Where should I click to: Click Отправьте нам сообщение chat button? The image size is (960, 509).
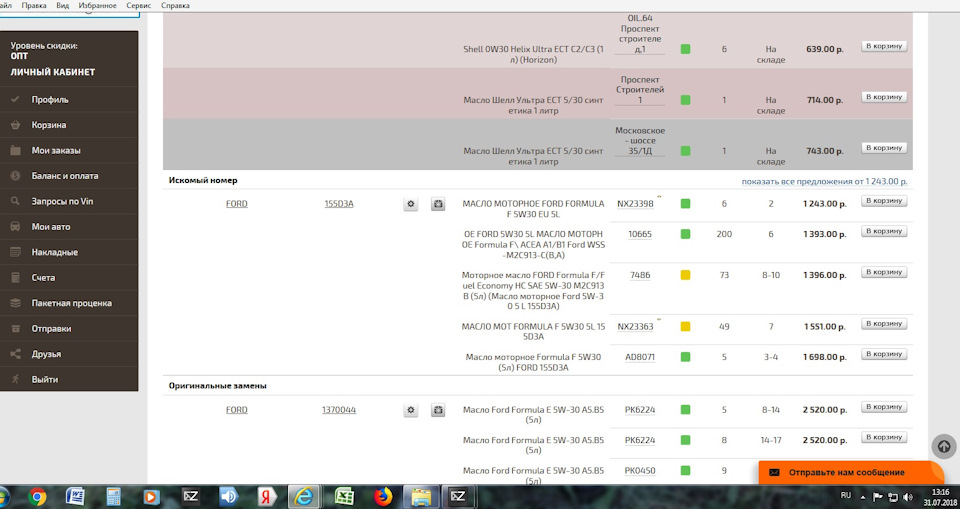[850, 472]
